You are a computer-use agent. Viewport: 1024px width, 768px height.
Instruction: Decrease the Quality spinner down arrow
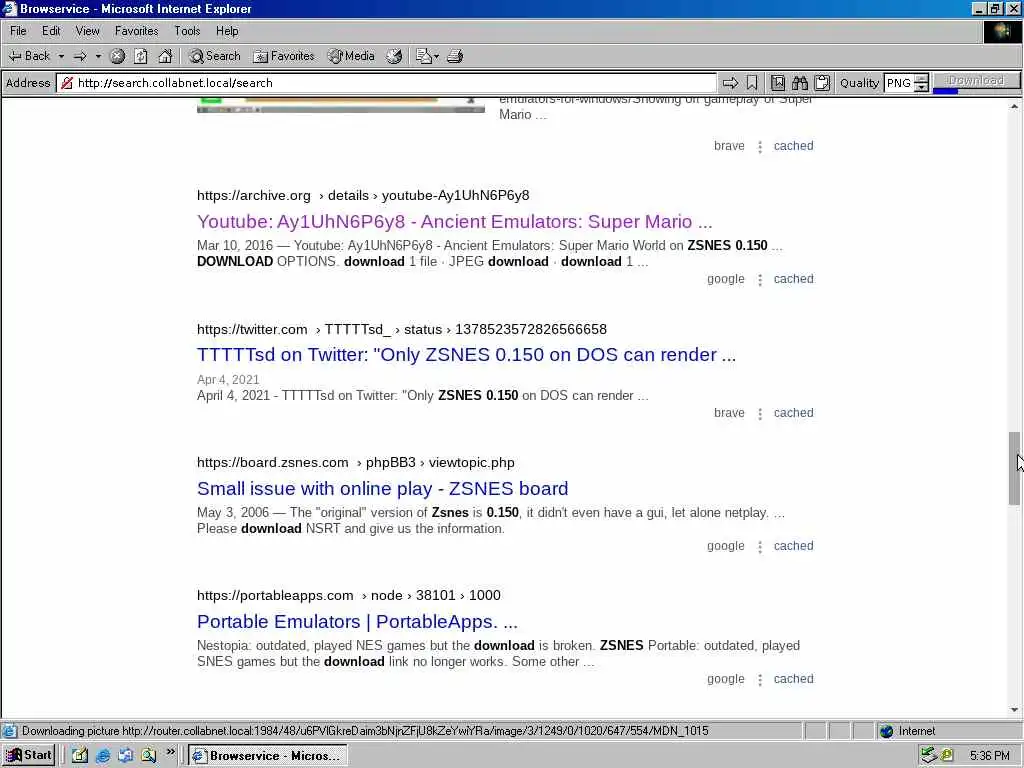click(921, 87)
